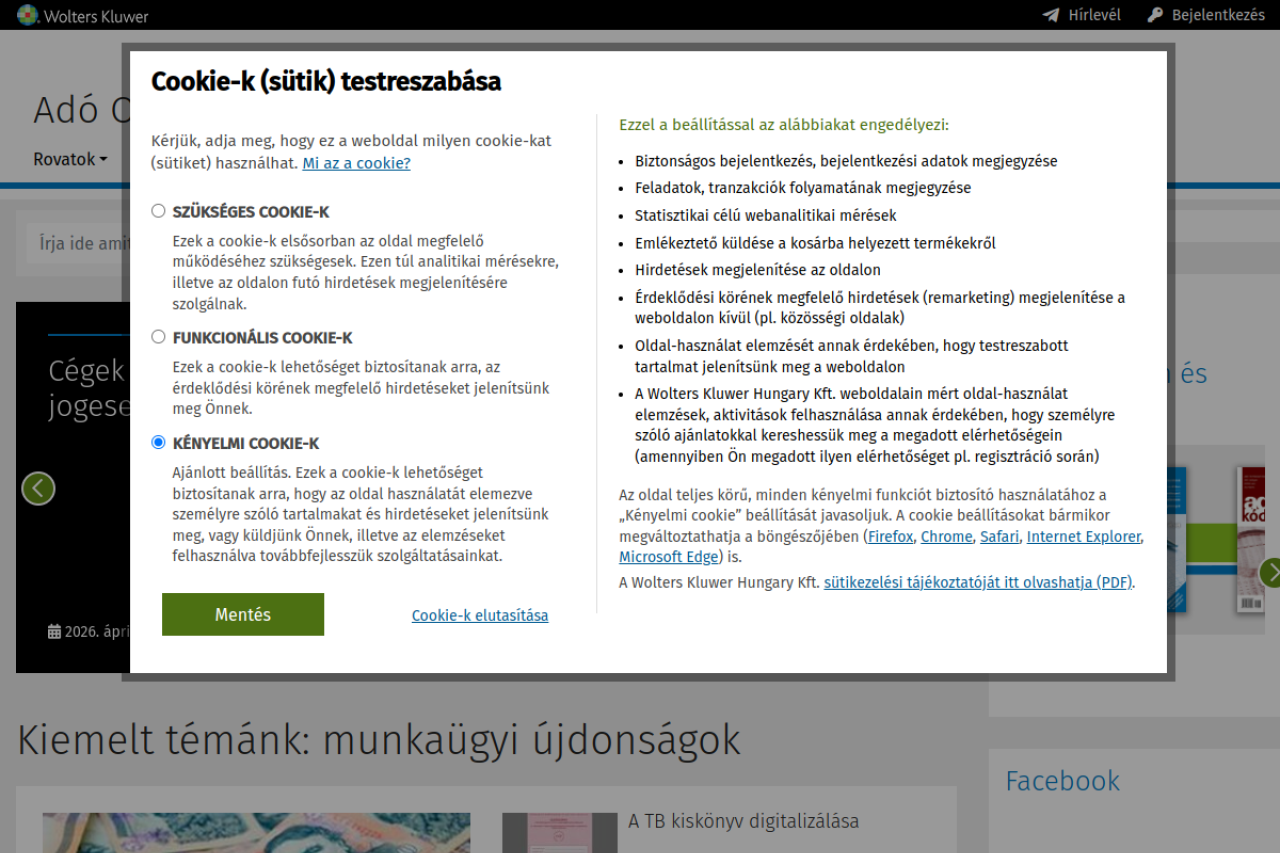This screenshot has width=1280, height=853.
Task: Click the right carousel arrow
Action: tap(1270, 572)
